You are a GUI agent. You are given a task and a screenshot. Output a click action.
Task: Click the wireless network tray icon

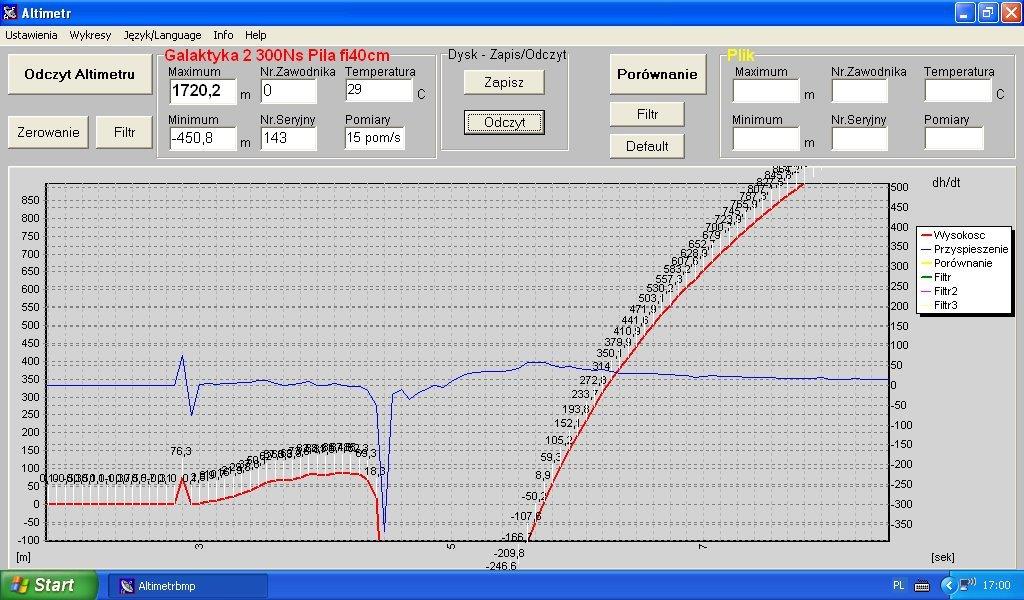coord(968,585)
